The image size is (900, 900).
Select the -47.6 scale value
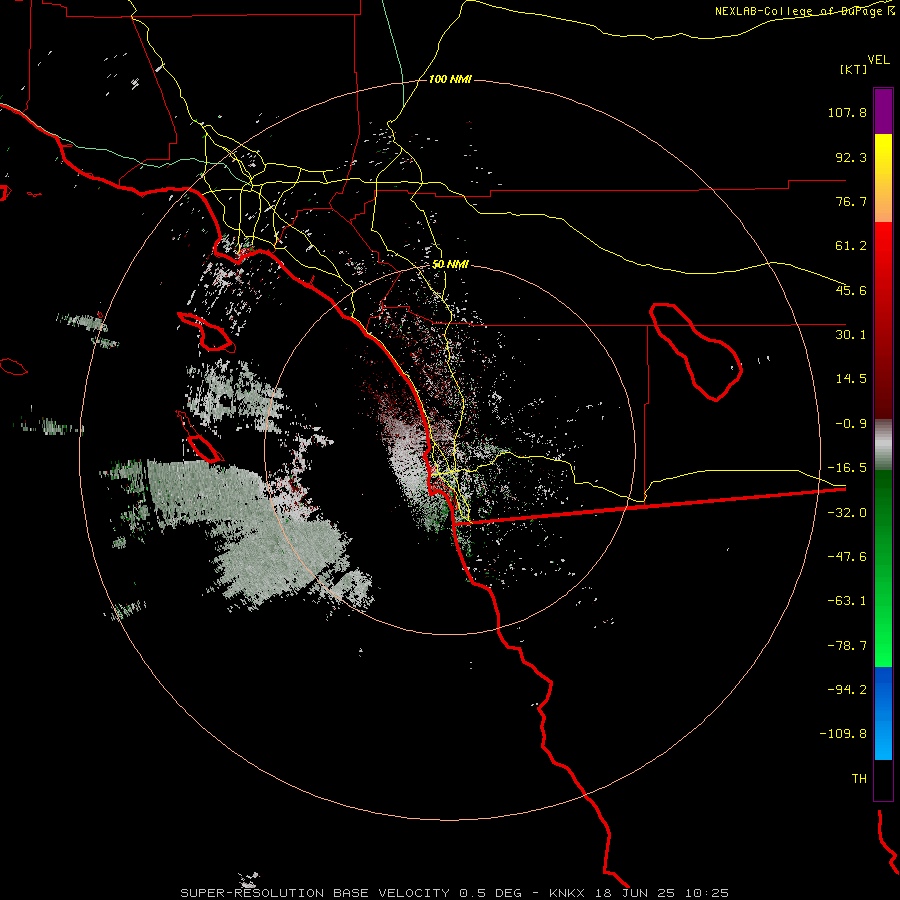[x=847, y=557]
